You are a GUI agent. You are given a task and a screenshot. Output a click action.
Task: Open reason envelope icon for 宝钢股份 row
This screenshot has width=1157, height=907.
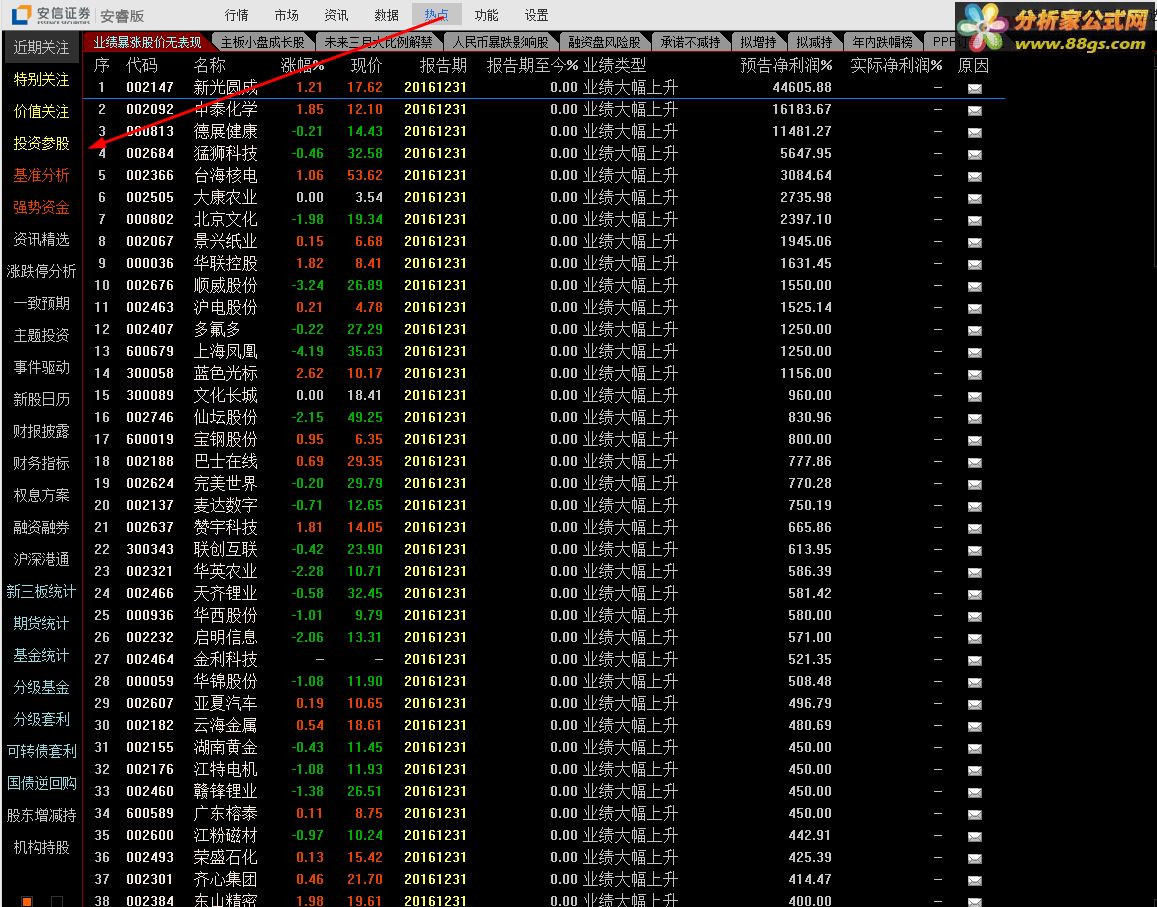975,441
